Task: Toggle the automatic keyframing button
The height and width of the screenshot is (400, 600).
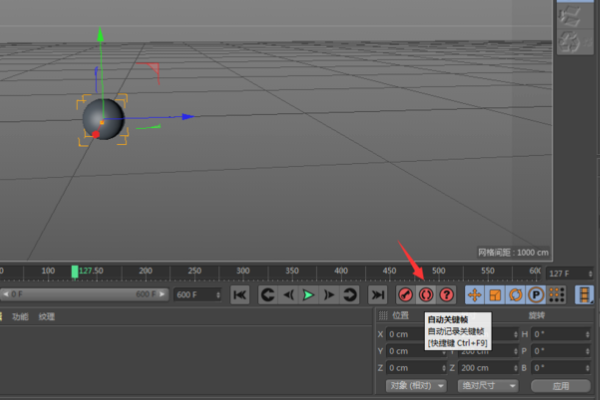Action: click(x=426, y=295)
